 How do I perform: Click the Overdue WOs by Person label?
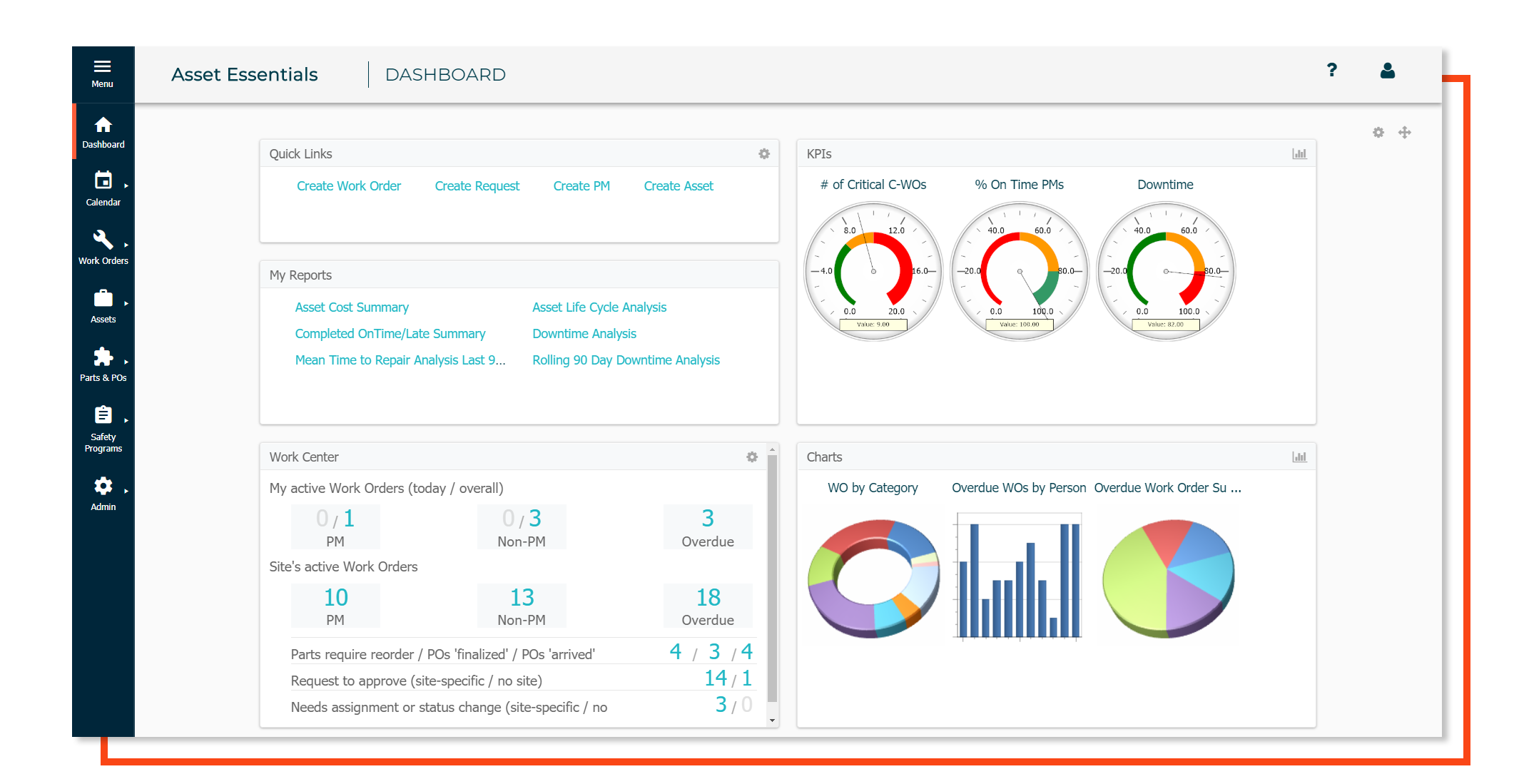[1019, 488]
